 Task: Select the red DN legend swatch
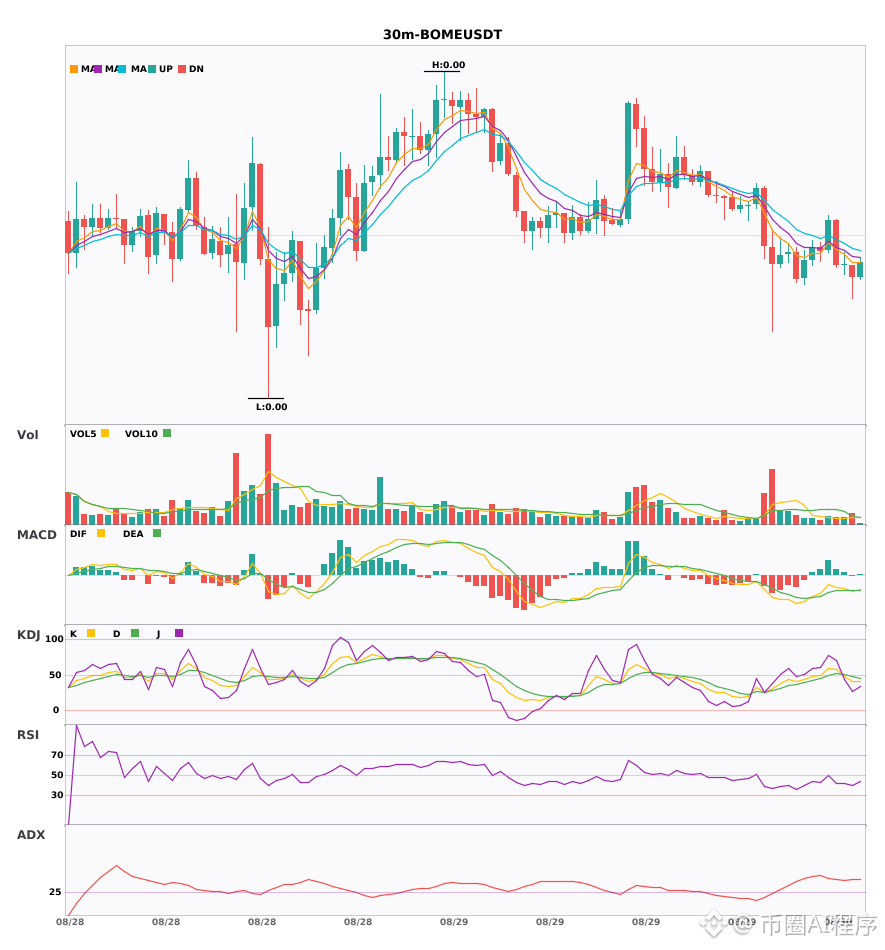182,69
